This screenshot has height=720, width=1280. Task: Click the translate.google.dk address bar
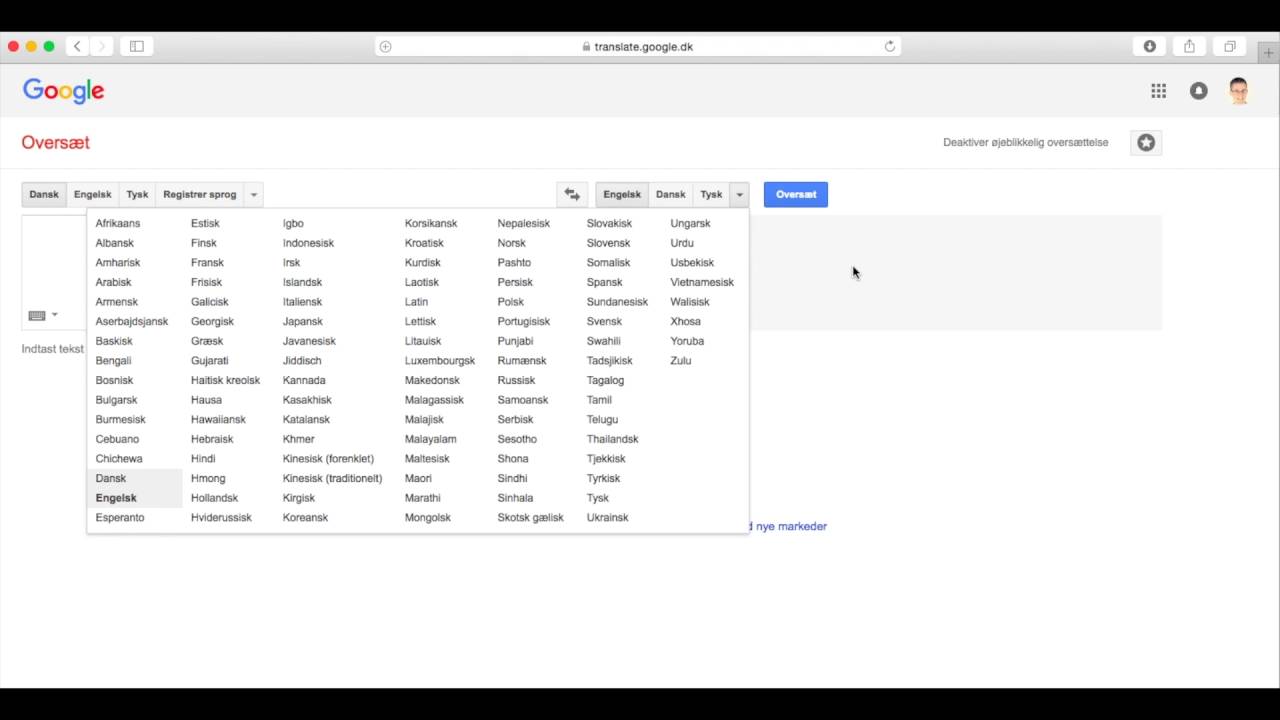click(x=637, y=46)
